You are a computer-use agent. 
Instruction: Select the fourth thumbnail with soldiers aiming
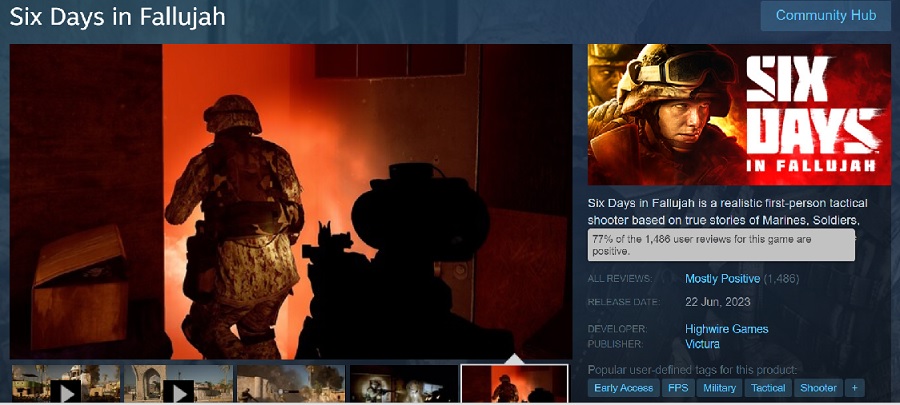pyautogui.click(x=404, y=383)
